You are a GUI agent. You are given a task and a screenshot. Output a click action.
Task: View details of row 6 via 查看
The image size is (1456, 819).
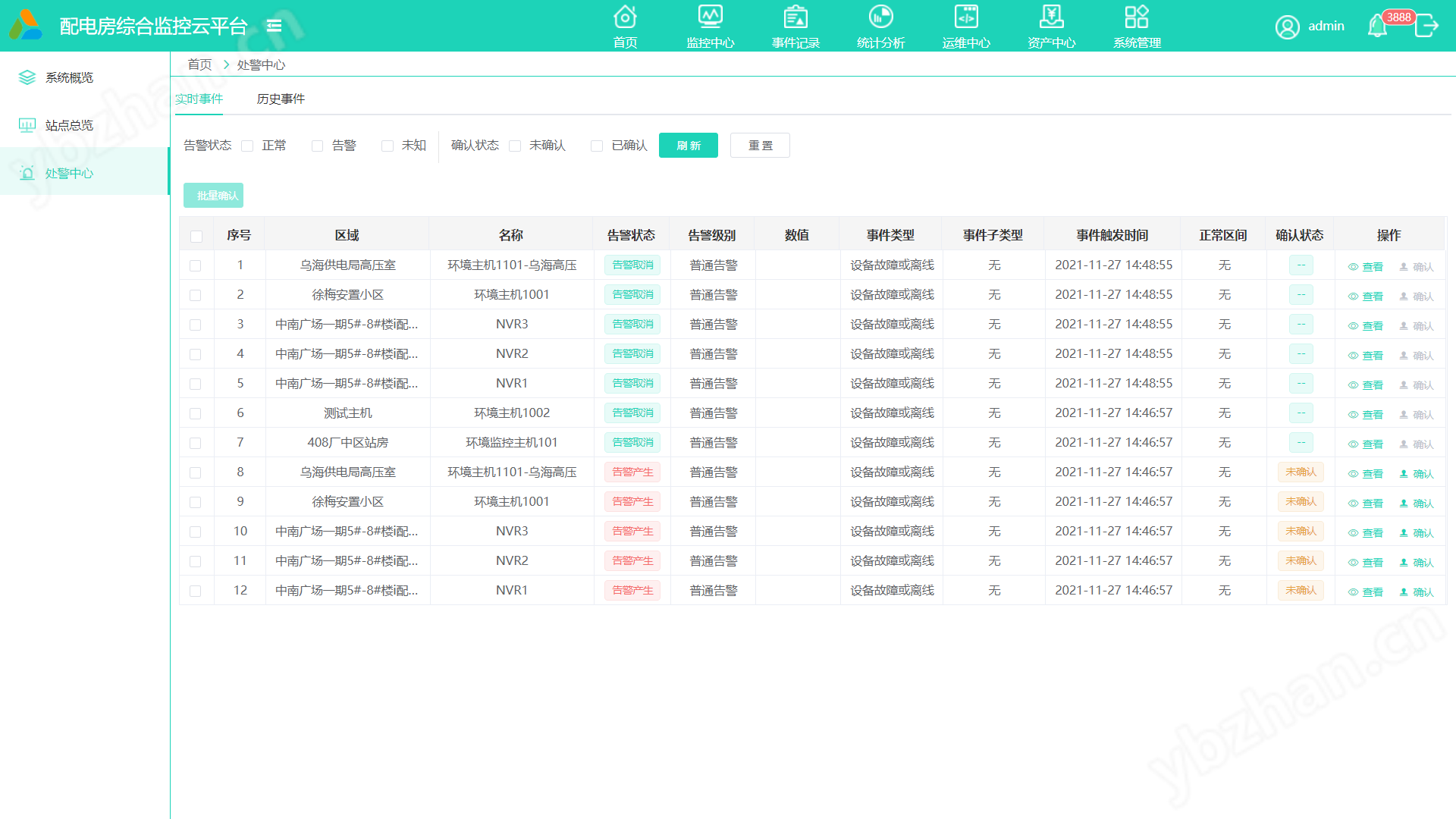(1366, 414)
